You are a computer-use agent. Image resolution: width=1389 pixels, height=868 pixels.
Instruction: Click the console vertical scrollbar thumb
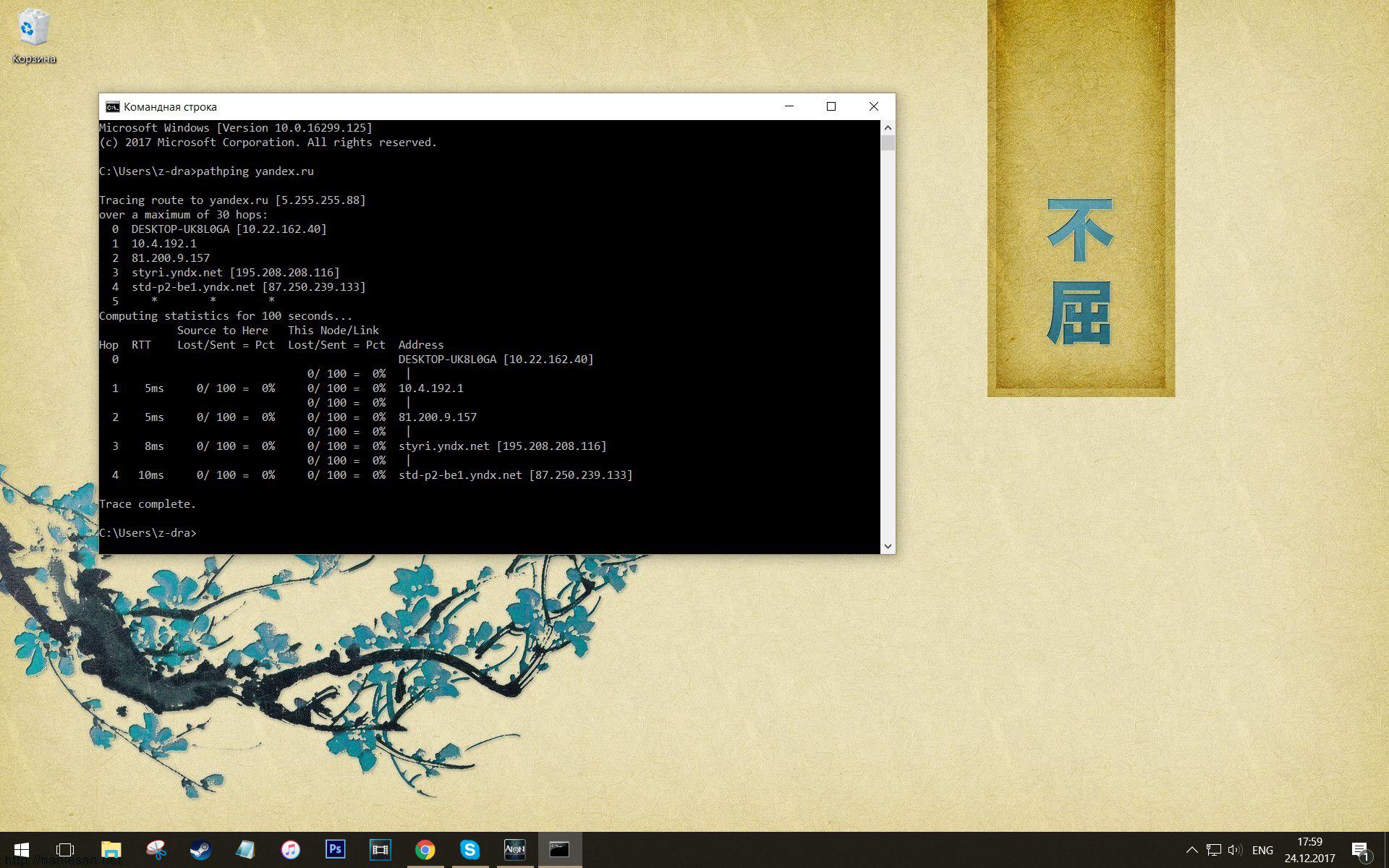[x=888, y=142]
